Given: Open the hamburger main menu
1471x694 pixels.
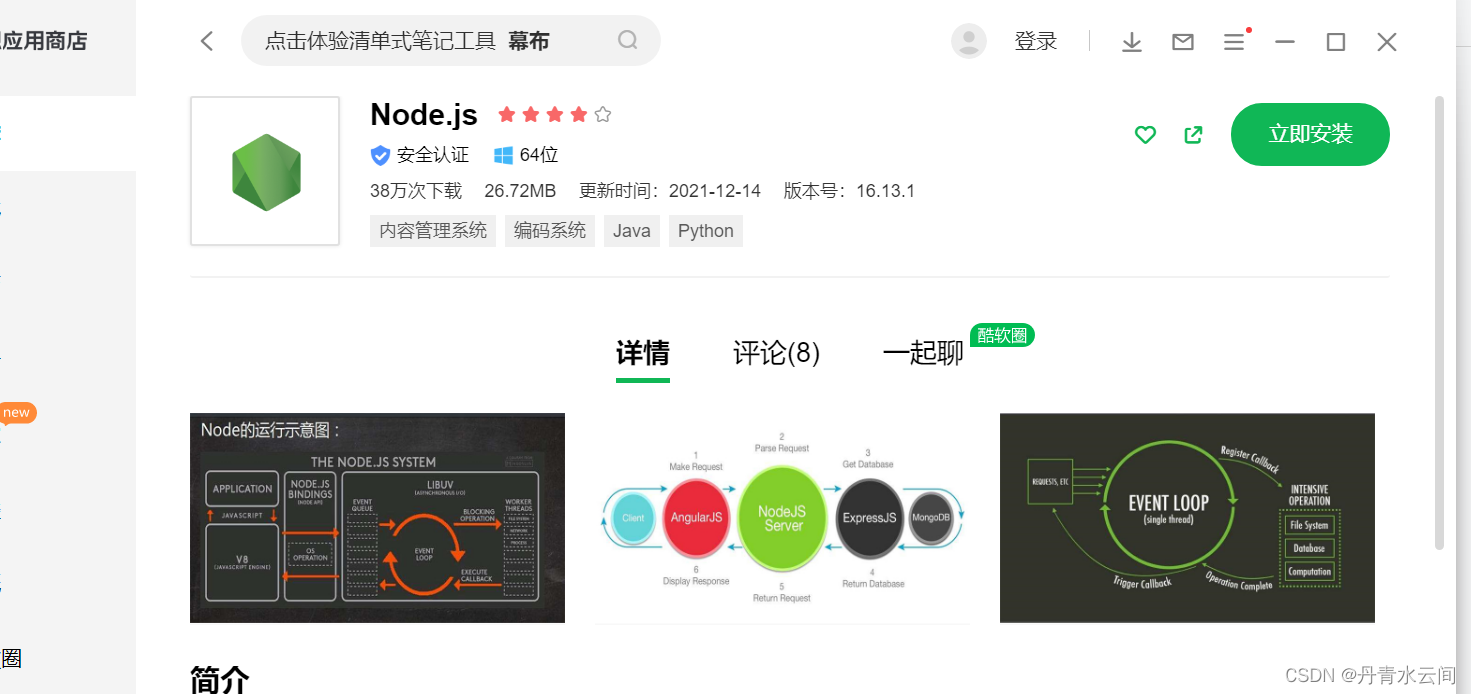Looking at the screenshot, I should pyautogui.click(x=1235, y=42).
